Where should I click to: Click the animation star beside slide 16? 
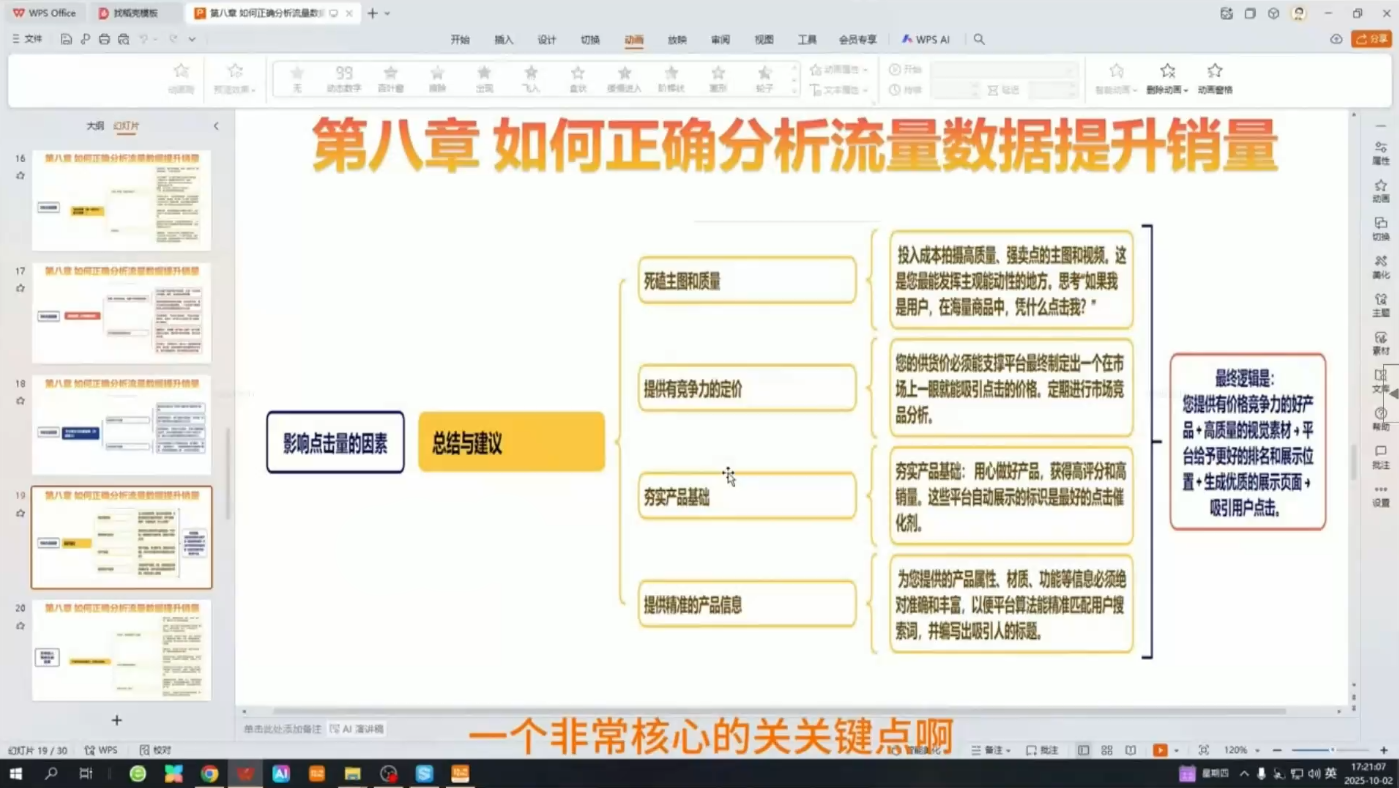pyautogui.click(x=20, y=176)
